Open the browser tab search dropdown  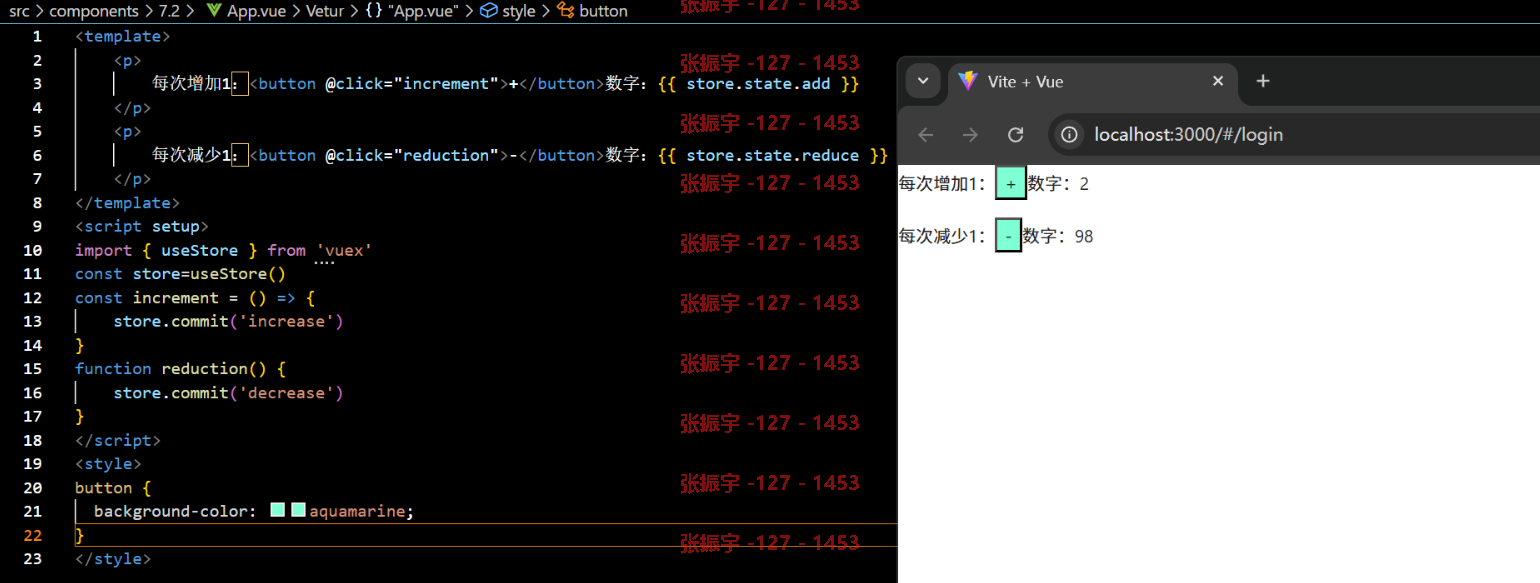(923, 81)
